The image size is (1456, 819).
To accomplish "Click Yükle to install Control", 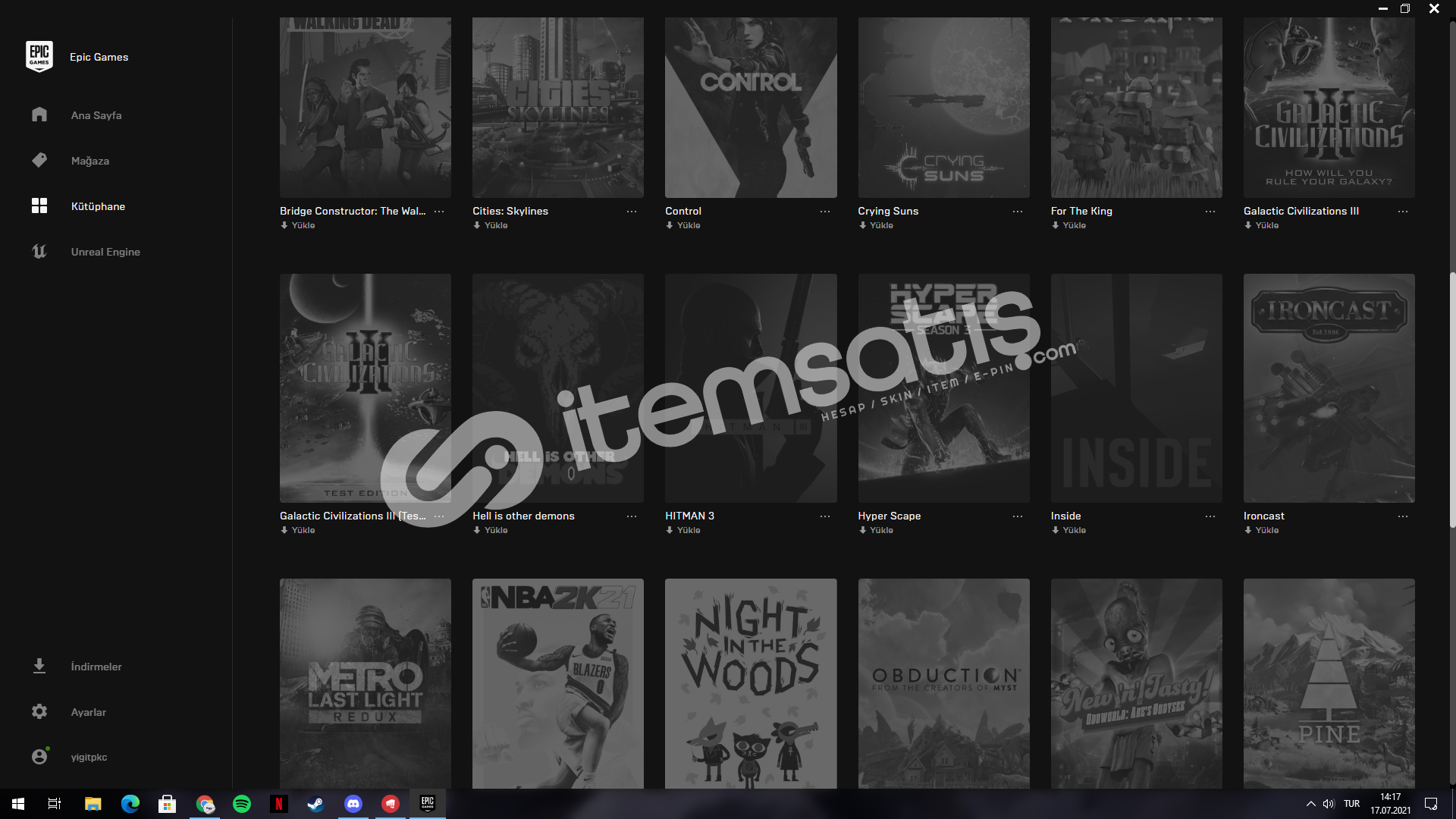I will click(x=683, y=225).
